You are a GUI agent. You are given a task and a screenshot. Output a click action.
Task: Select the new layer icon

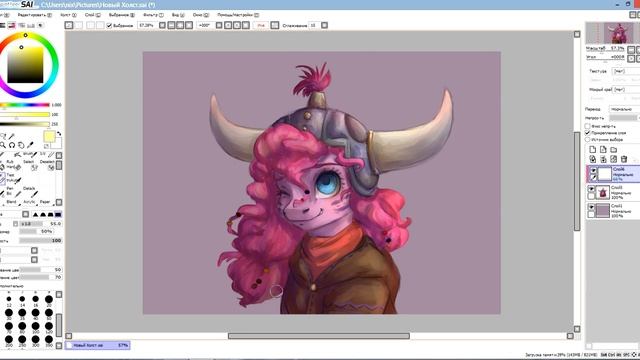pyautogui.click(x=593, y=150)
